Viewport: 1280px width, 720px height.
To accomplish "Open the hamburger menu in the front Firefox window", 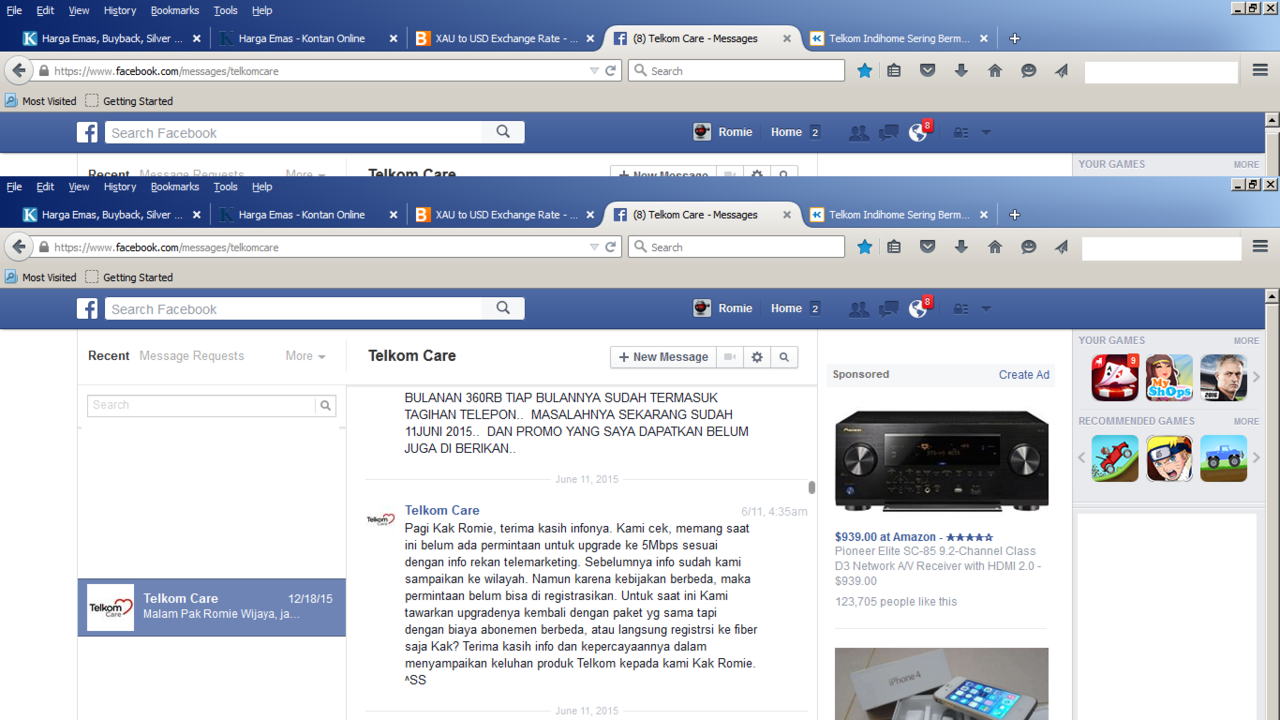I will (x=1260, y=247).
